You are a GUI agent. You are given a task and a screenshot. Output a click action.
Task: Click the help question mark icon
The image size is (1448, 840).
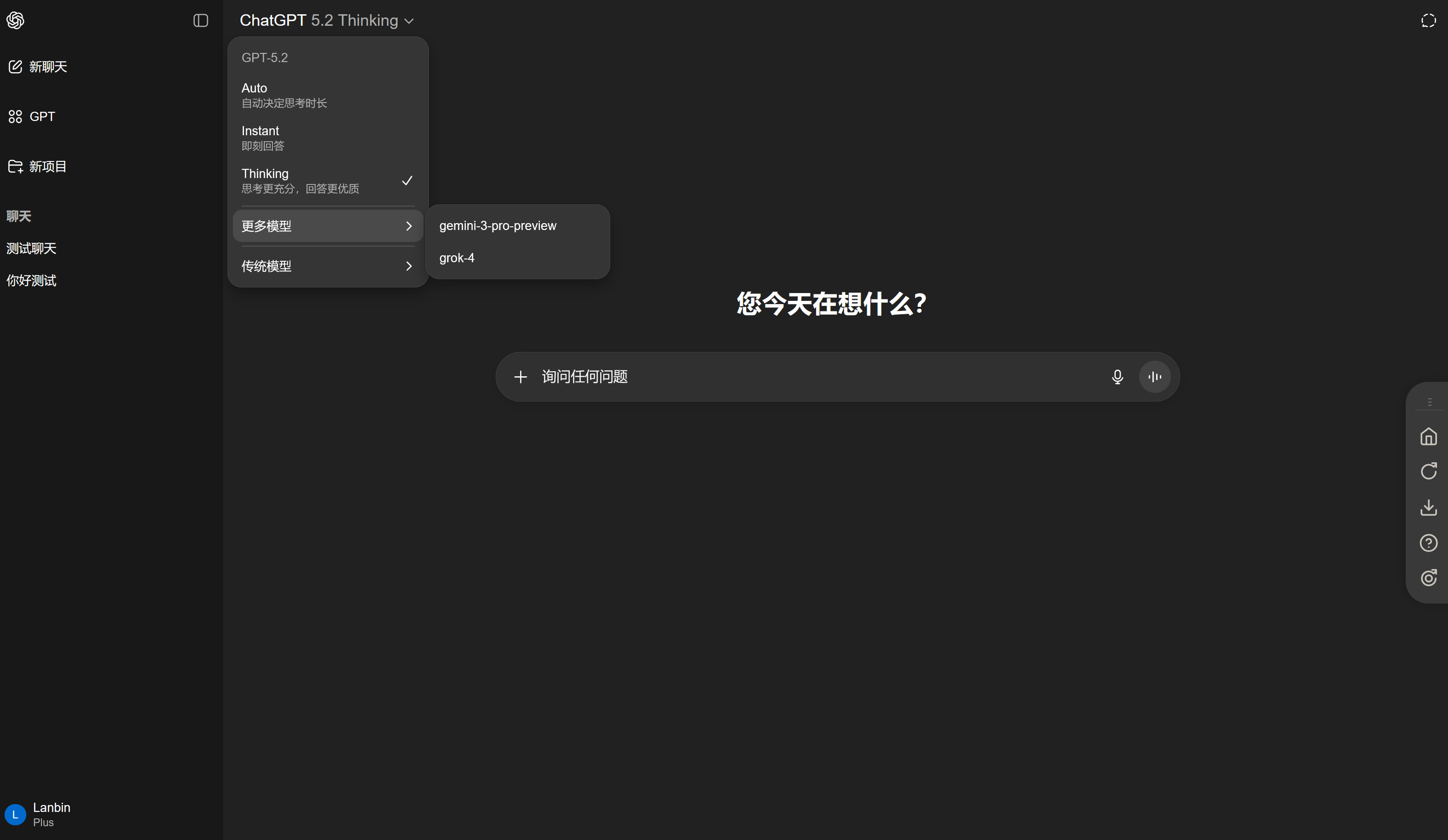pyautogui.click(x=1429, y=543)
